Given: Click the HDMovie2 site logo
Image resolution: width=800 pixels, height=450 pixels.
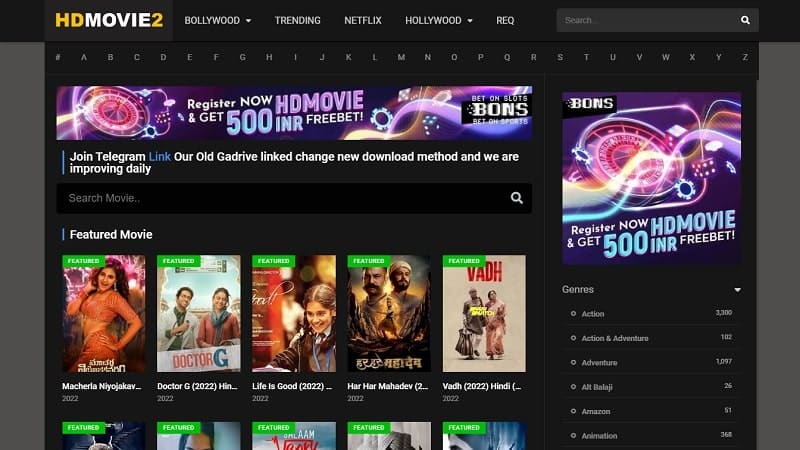Looking at the screenshot, I should (x=108, y=20).
